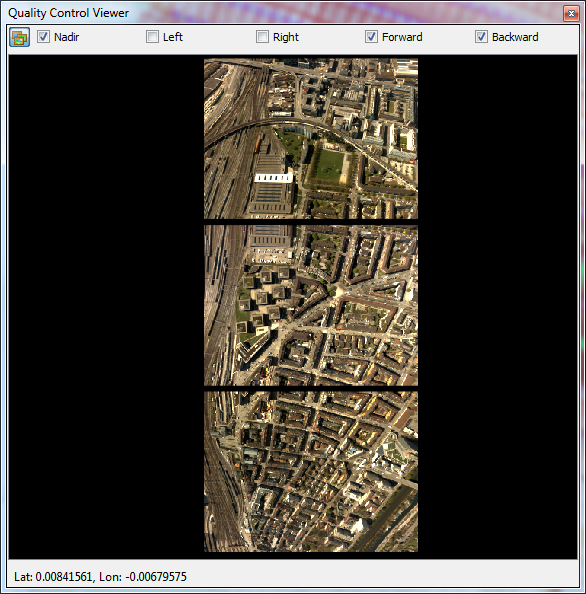This screenshot has height=594, width=586.
Task: Click the image overlay icon in toolbar
Action: 20,37
